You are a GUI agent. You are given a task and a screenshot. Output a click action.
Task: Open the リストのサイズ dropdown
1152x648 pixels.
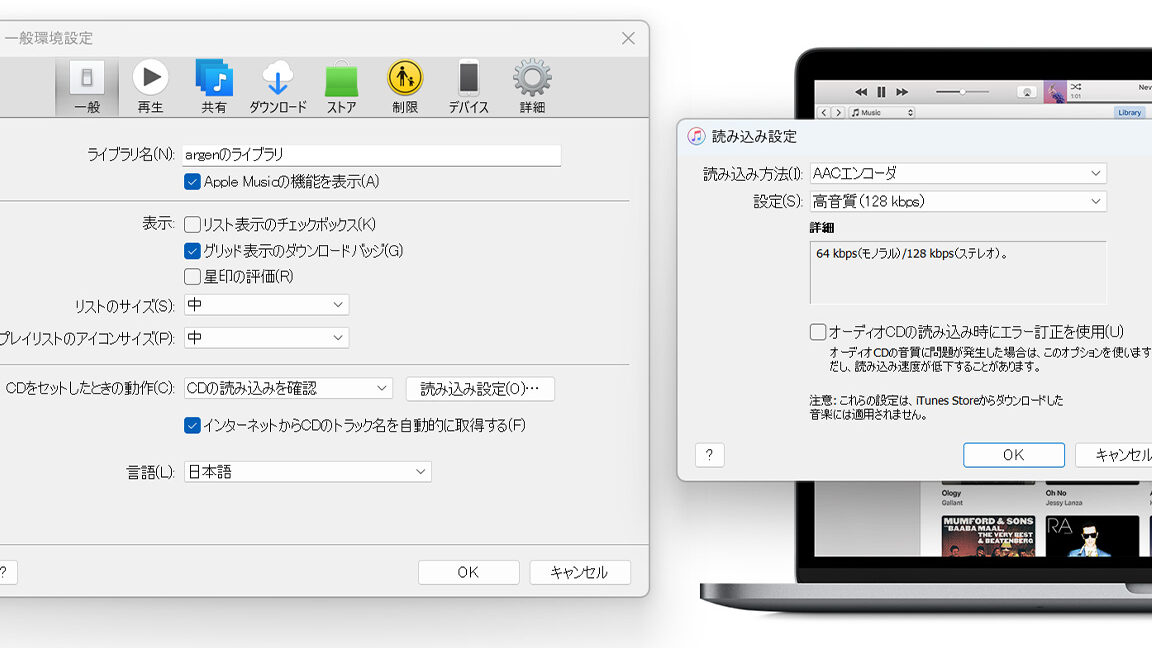point(266,304)
